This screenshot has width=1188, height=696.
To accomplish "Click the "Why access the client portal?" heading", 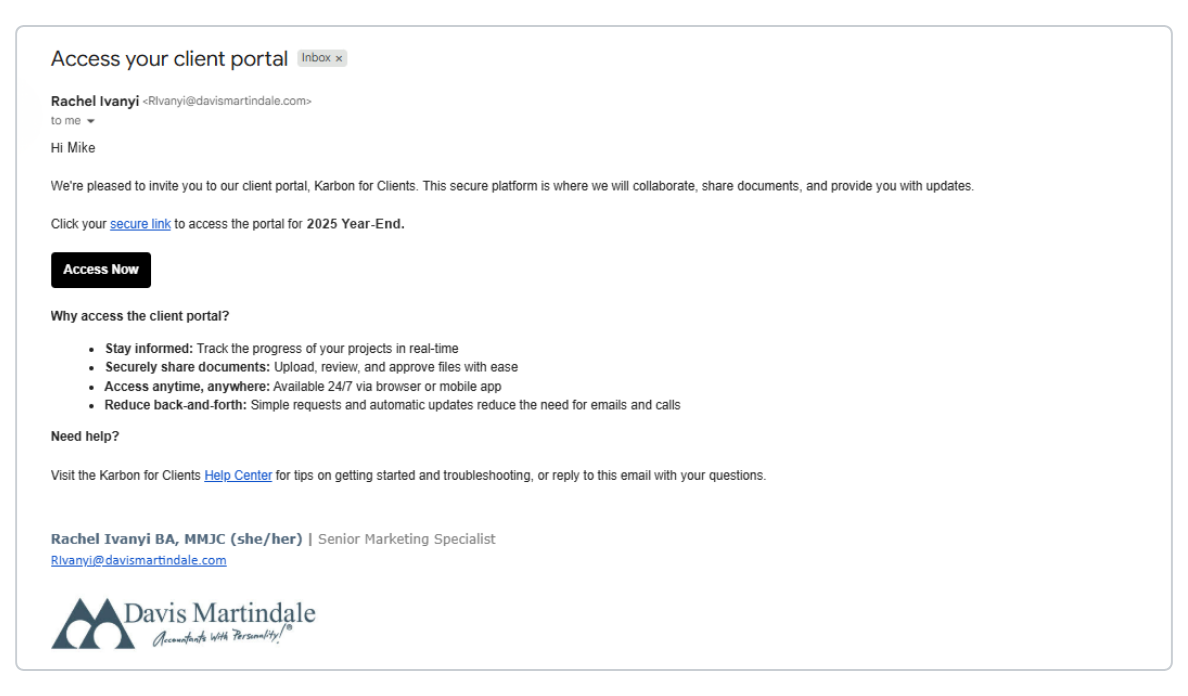I will 140,317.
